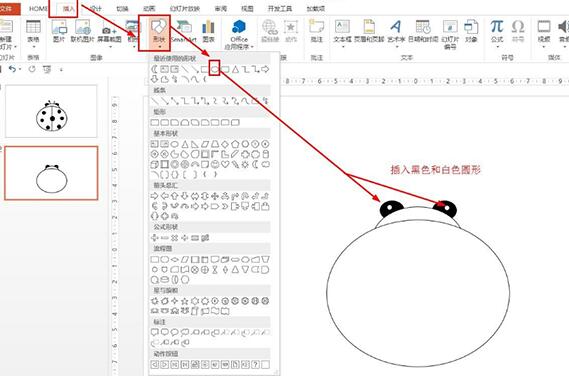Screen dimensions: 569x376
Task: Open the Table (表格) dropdown in the ribbon
Action: [x=33, y=33]
